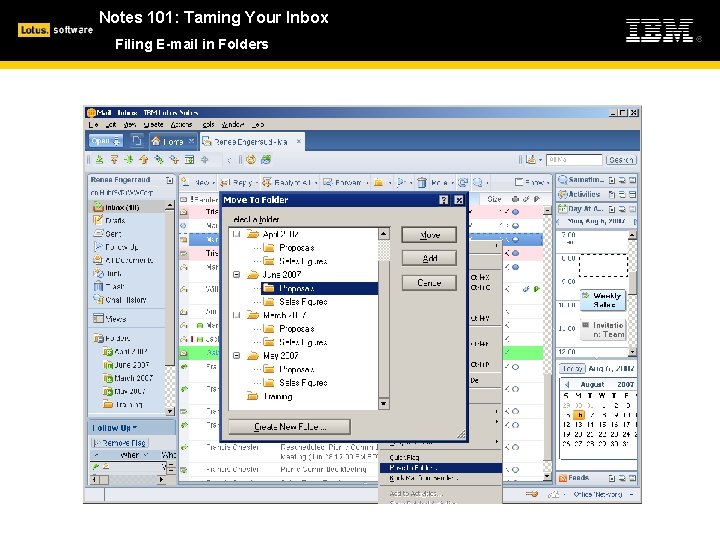Screen dimensions: 720x540
Task: Select the Training folder in dialog
Action: (x=278, y=396)
